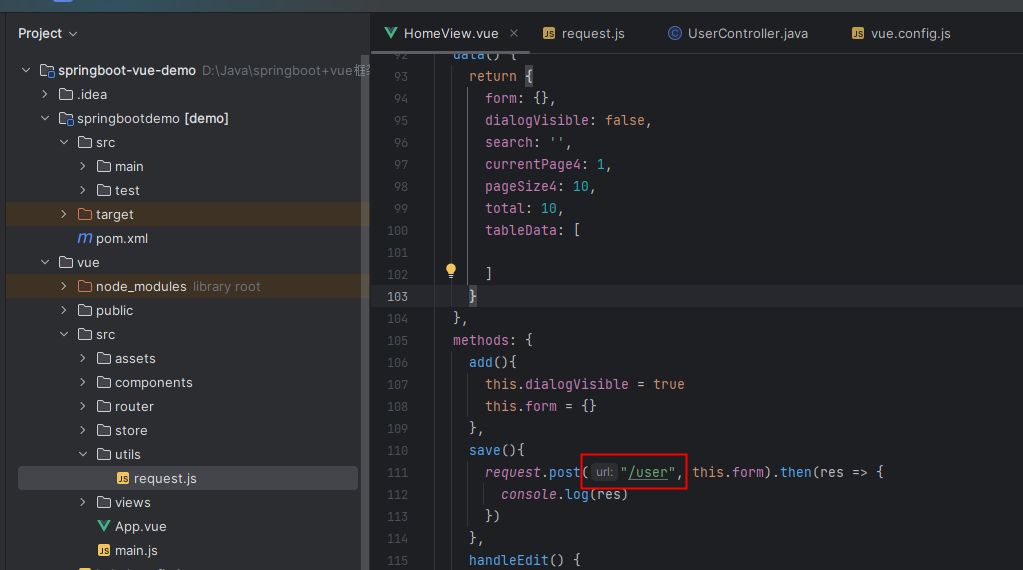Click the save() method name
This screenshot has height=570, width=1023.
[485, 450]
